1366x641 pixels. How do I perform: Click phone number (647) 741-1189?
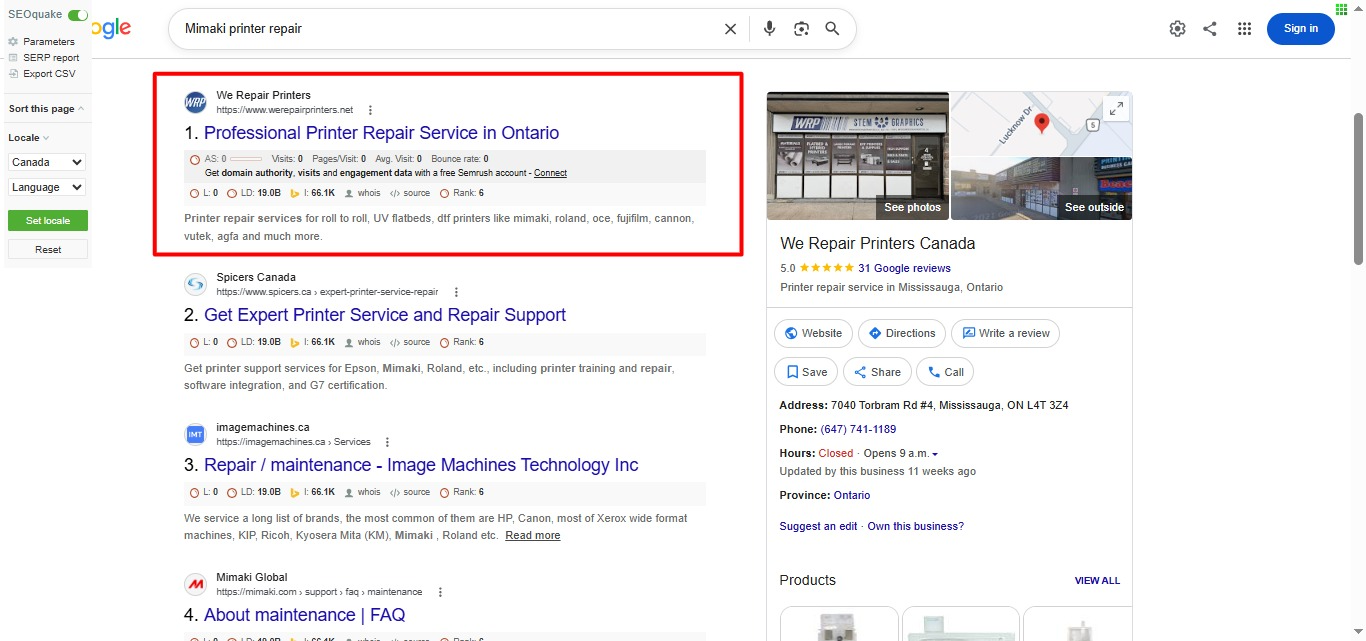tap(858, 429)
